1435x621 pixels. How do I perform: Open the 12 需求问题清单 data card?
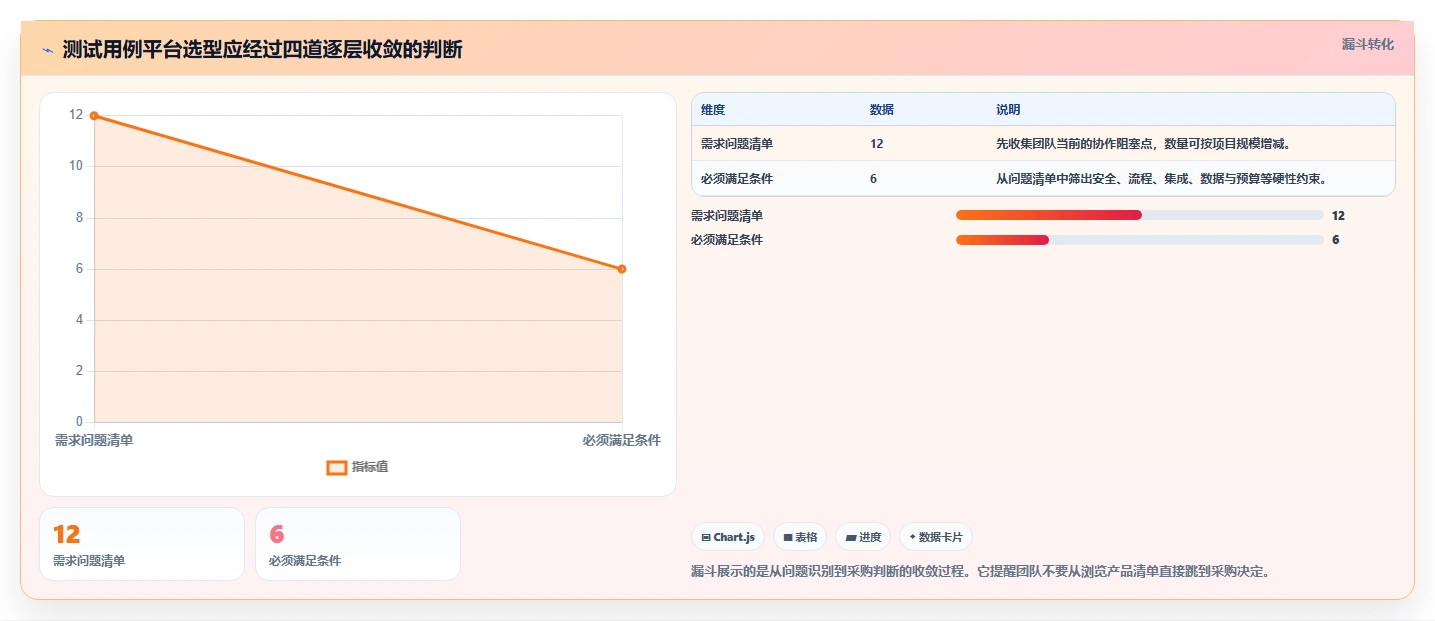[142, 544]
